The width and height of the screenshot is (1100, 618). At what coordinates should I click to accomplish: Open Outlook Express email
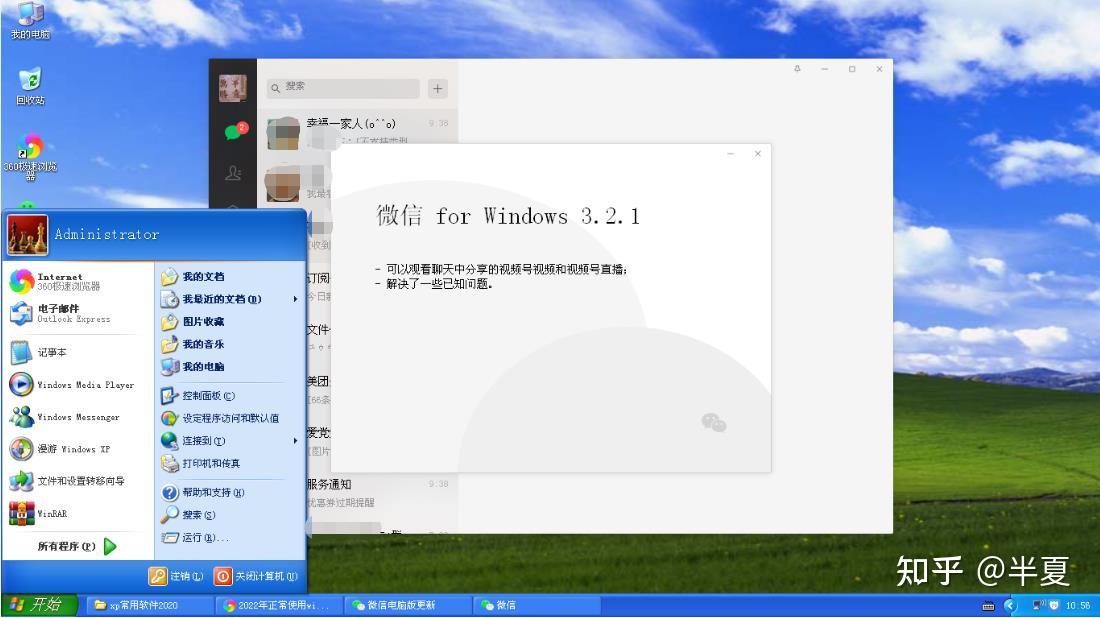coord(60,314)
